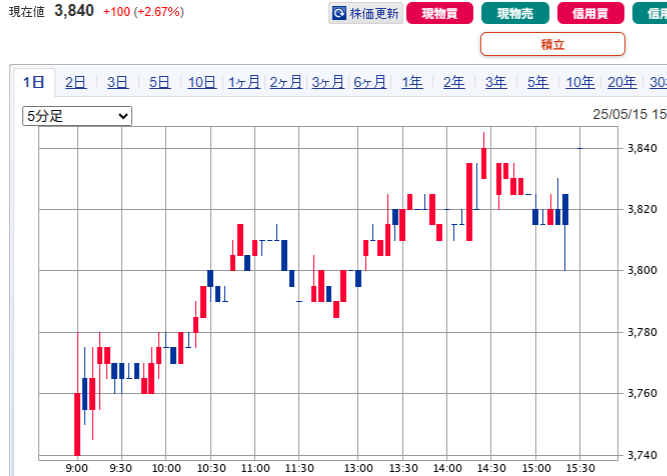The image size is (667, 476).
Task: Switch to the 10日 chart period
Action: pyautogui.click(x=202, y=82)
